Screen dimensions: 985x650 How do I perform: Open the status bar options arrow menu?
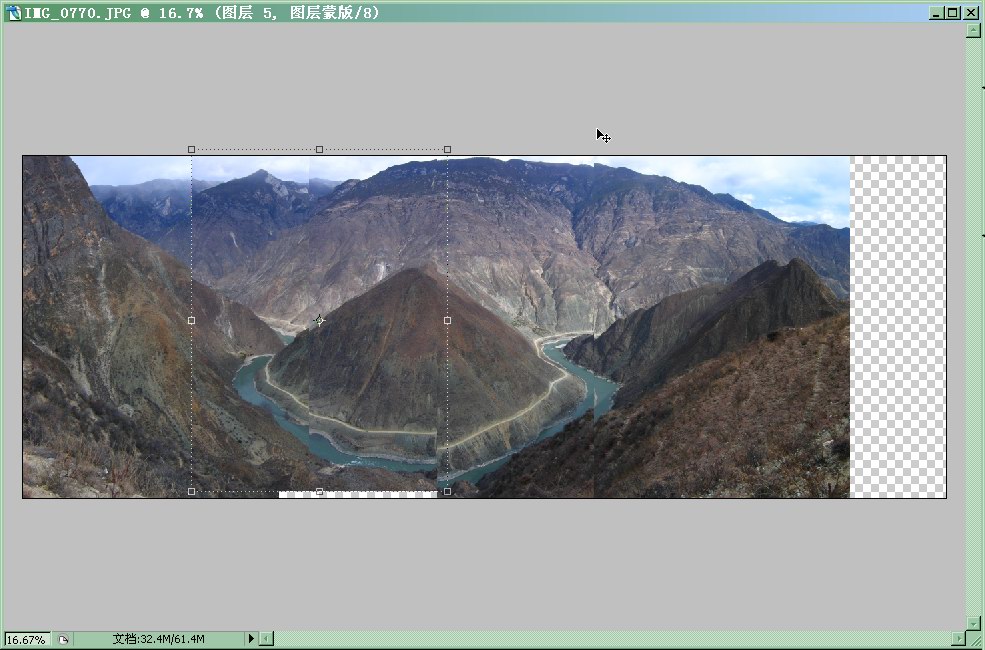251,639
